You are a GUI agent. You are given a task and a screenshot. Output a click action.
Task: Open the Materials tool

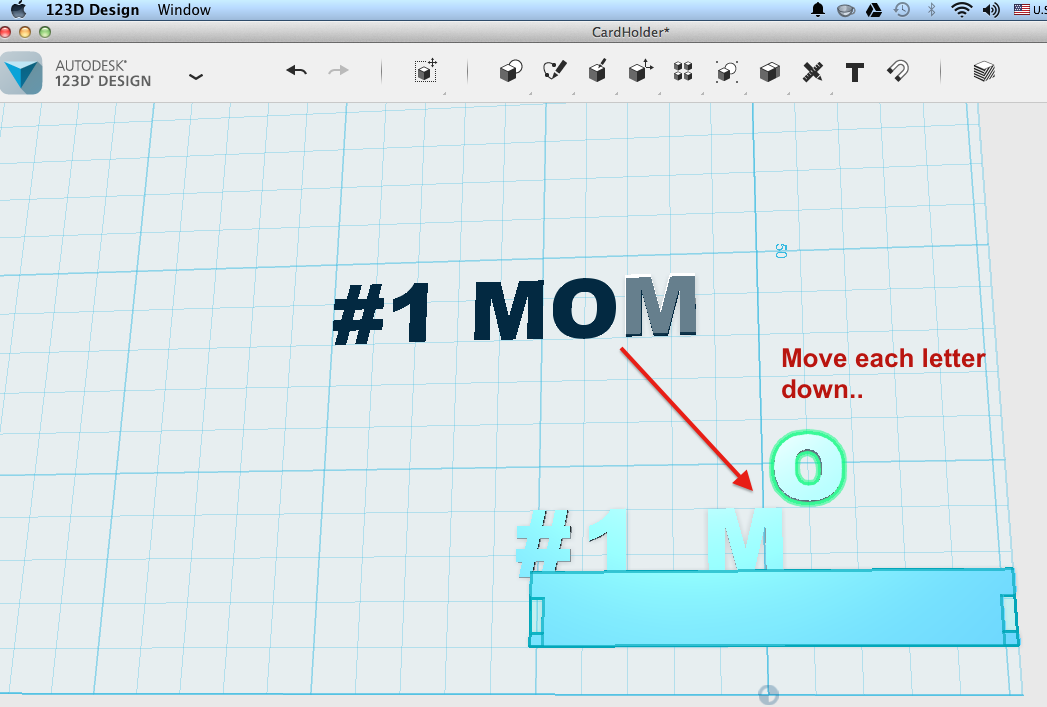[x=984, y=71]
